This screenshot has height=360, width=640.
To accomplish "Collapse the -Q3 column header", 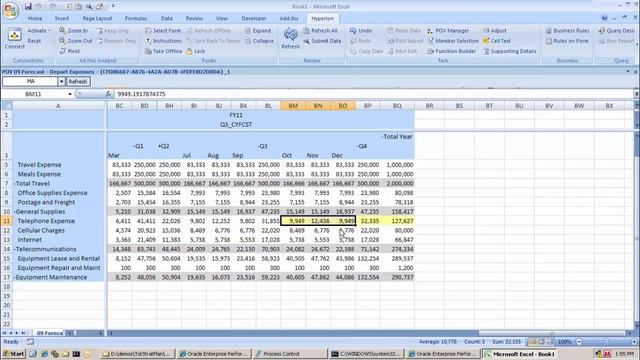I will click(262, 146).
